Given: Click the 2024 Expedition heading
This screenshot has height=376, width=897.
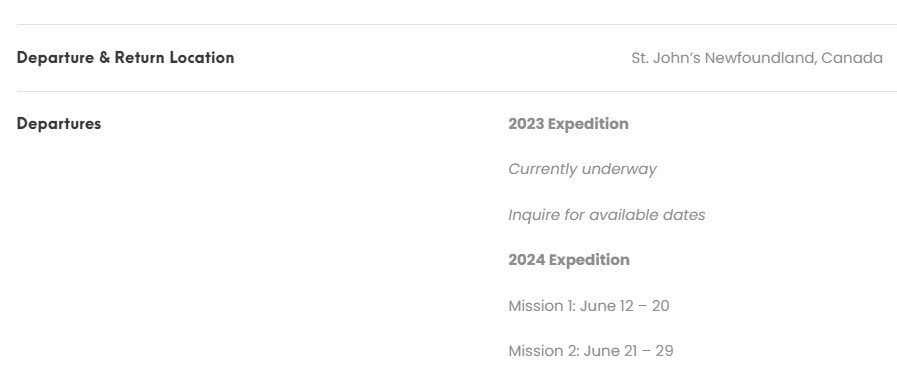Looking at the screenshot, I should click(569, 260).
